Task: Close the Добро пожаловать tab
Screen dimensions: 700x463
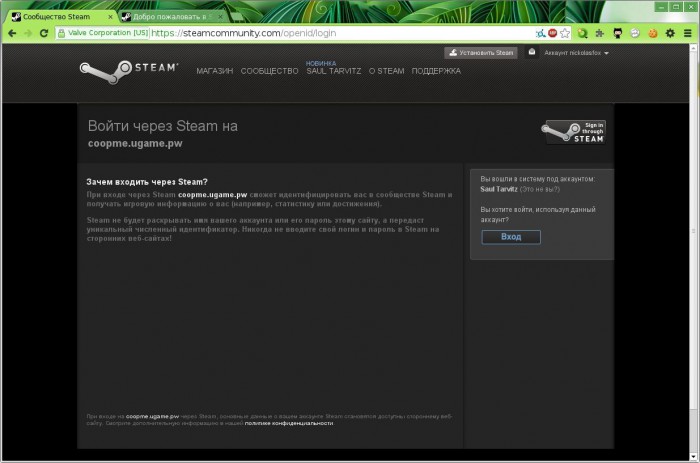Action: point(220,17)
